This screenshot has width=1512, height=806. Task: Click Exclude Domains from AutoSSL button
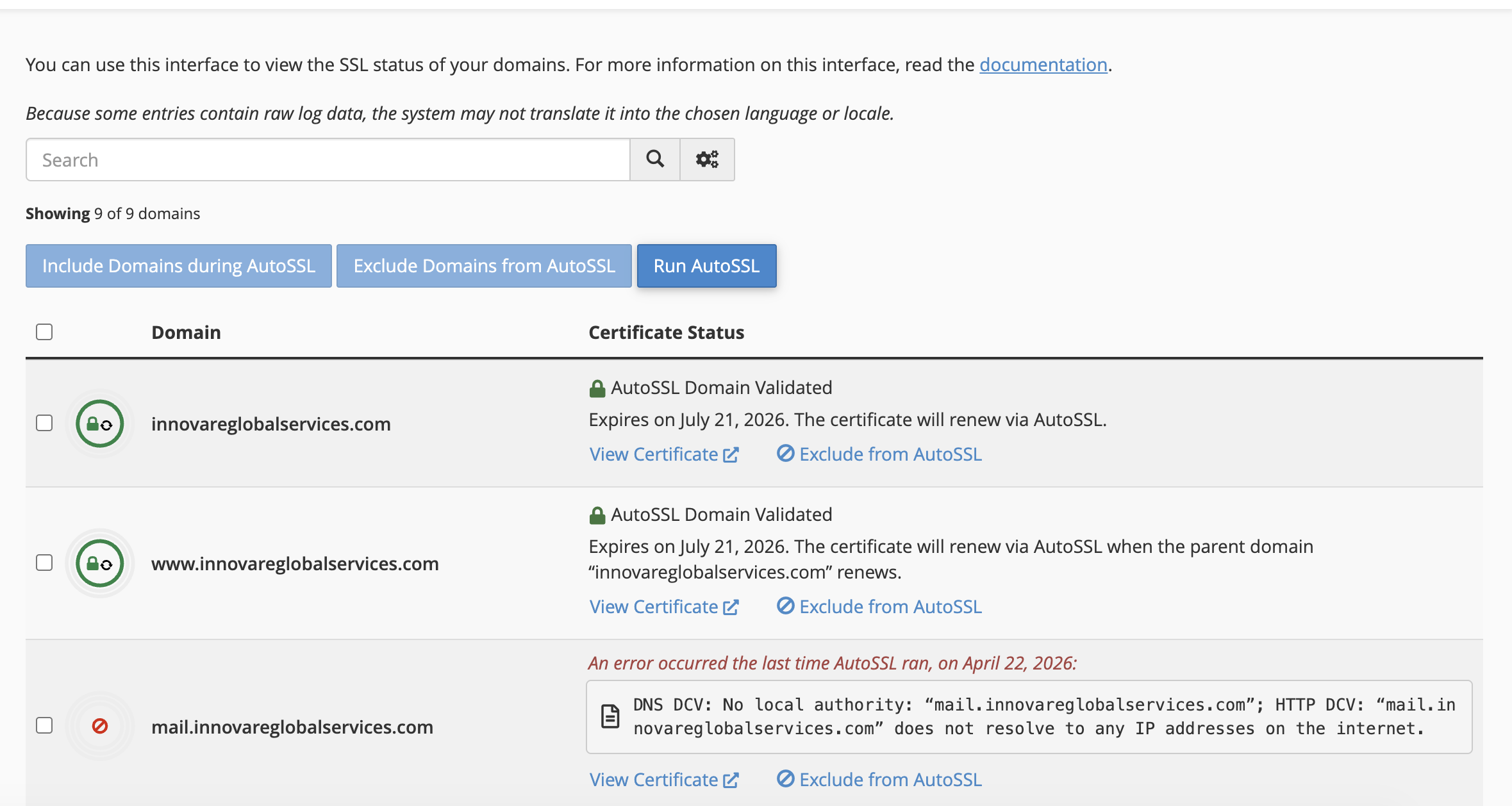coord(484,266)
